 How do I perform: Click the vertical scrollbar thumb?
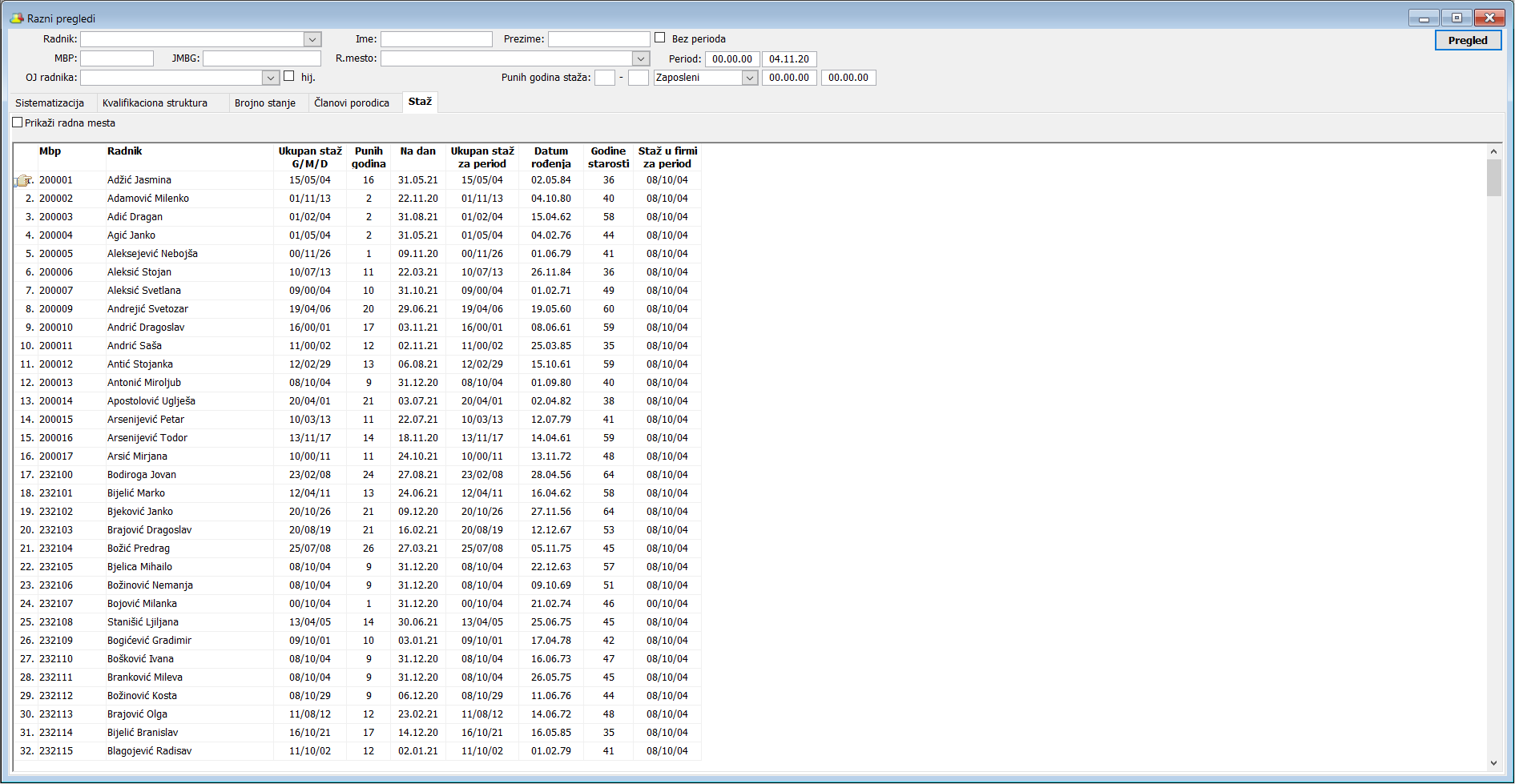coord(1493,178)
